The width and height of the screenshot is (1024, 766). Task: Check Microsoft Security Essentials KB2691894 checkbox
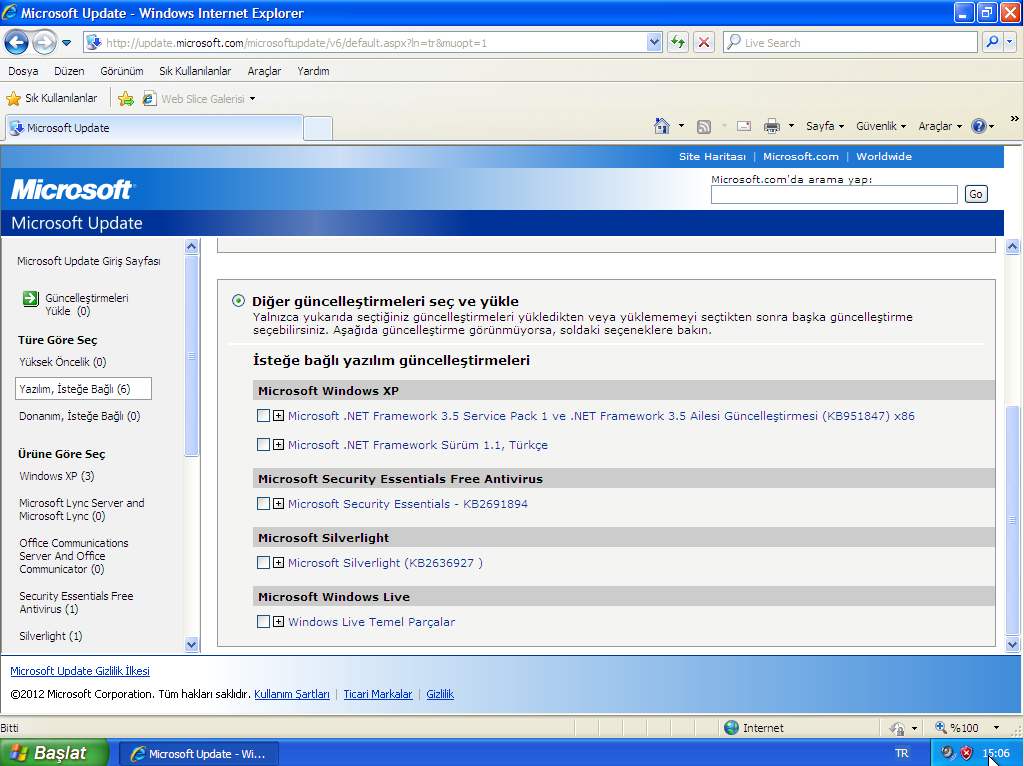pyautogui.click(x=263, y=503)
